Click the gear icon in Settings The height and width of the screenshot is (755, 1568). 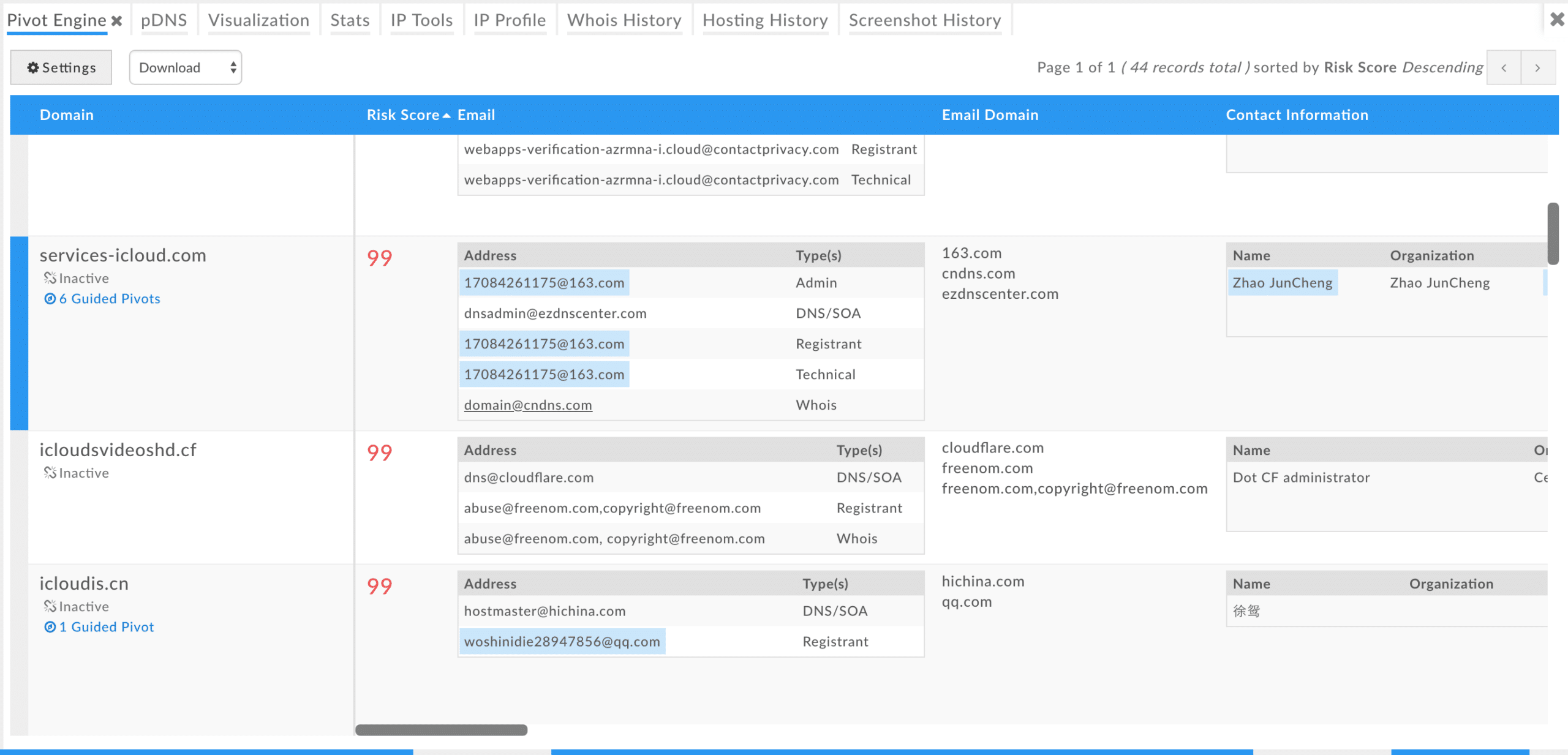click(33, 68)
